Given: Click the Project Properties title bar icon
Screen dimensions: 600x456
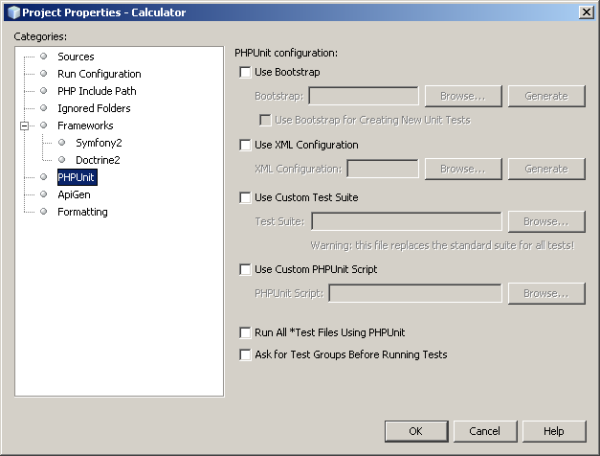Looking at the screenshot, I should pos(12,11).
